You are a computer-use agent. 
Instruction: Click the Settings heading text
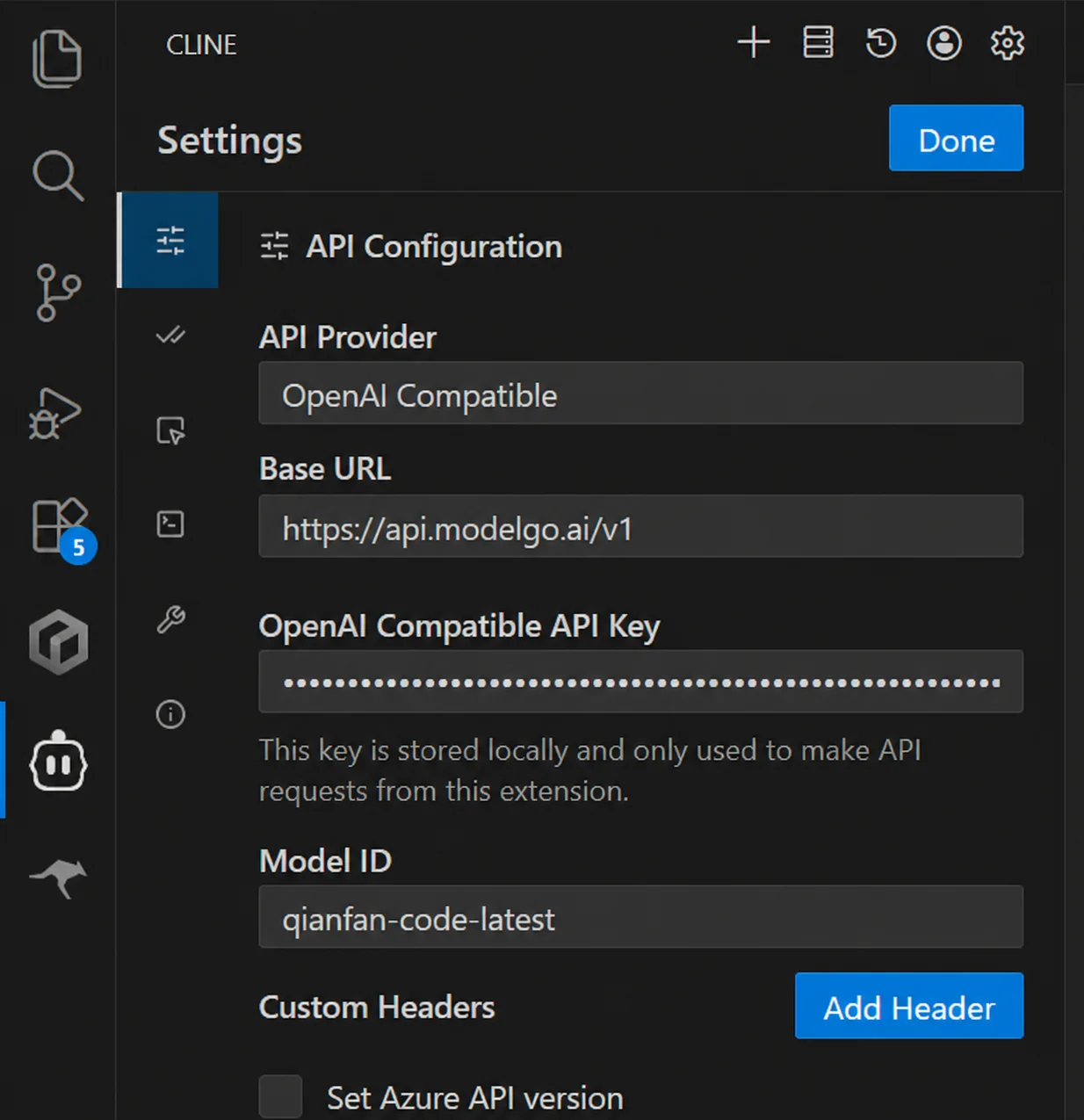coord(229,141)
